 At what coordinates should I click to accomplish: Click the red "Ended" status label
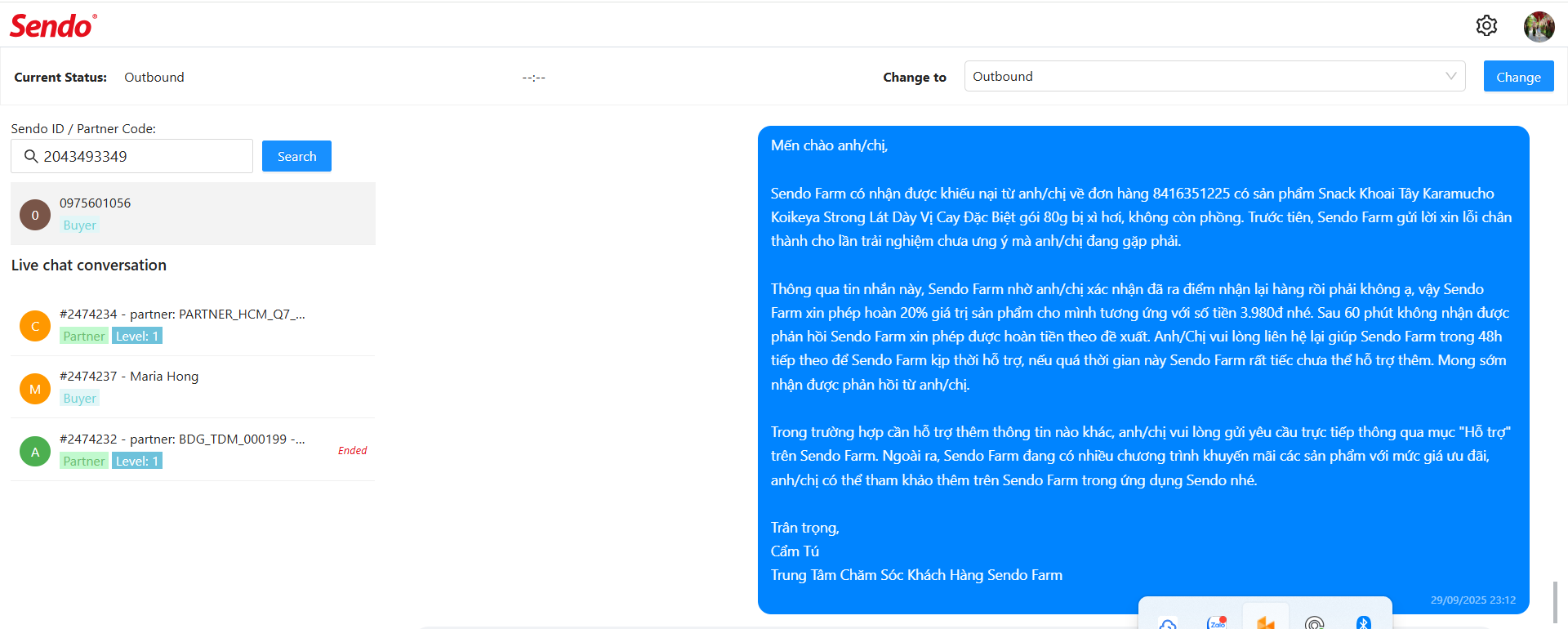[352, 450]
